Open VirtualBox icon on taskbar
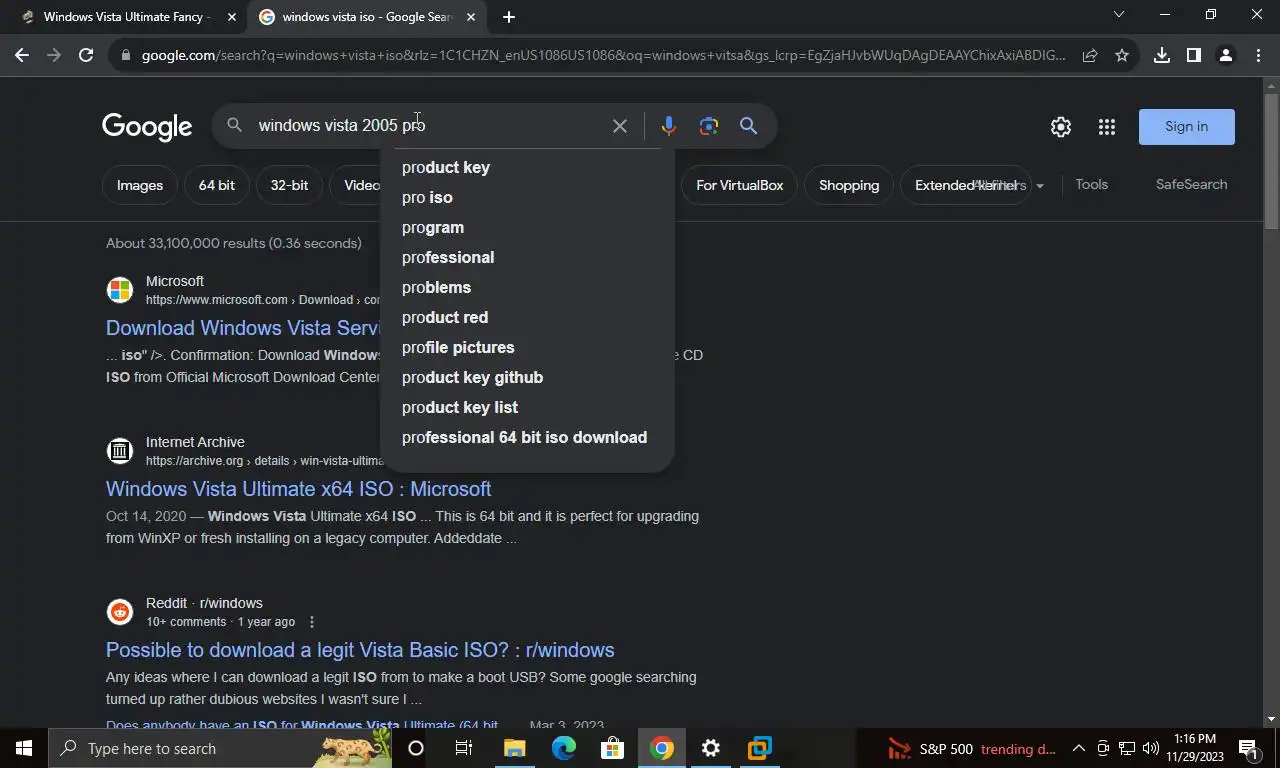The image size is (1280, 768). click(x=760, y=748)
